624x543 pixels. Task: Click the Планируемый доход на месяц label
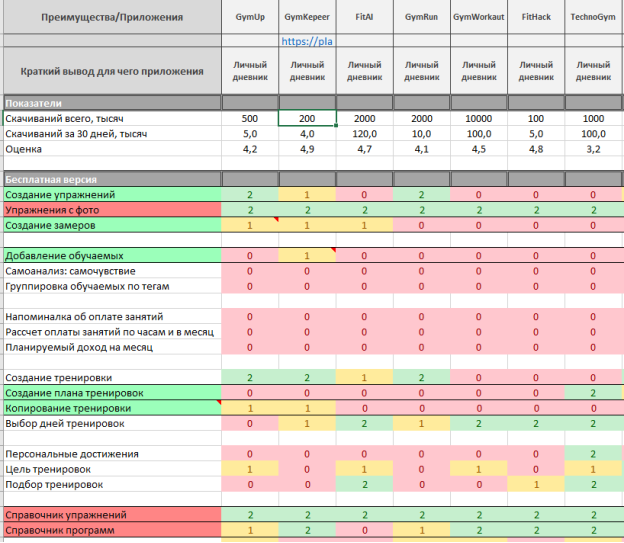79,347
